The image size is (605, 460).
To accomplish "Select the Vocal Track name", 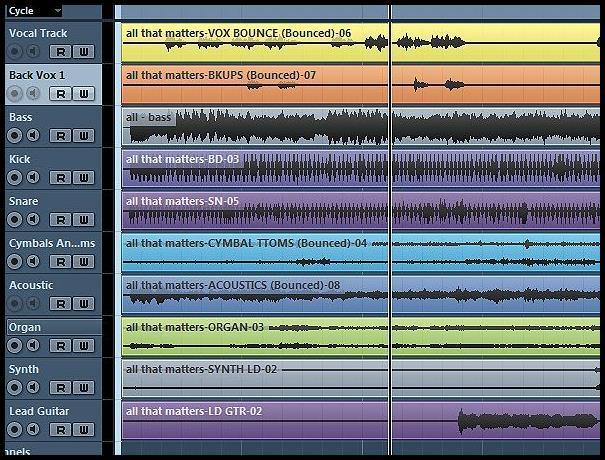I will point(38,34).
